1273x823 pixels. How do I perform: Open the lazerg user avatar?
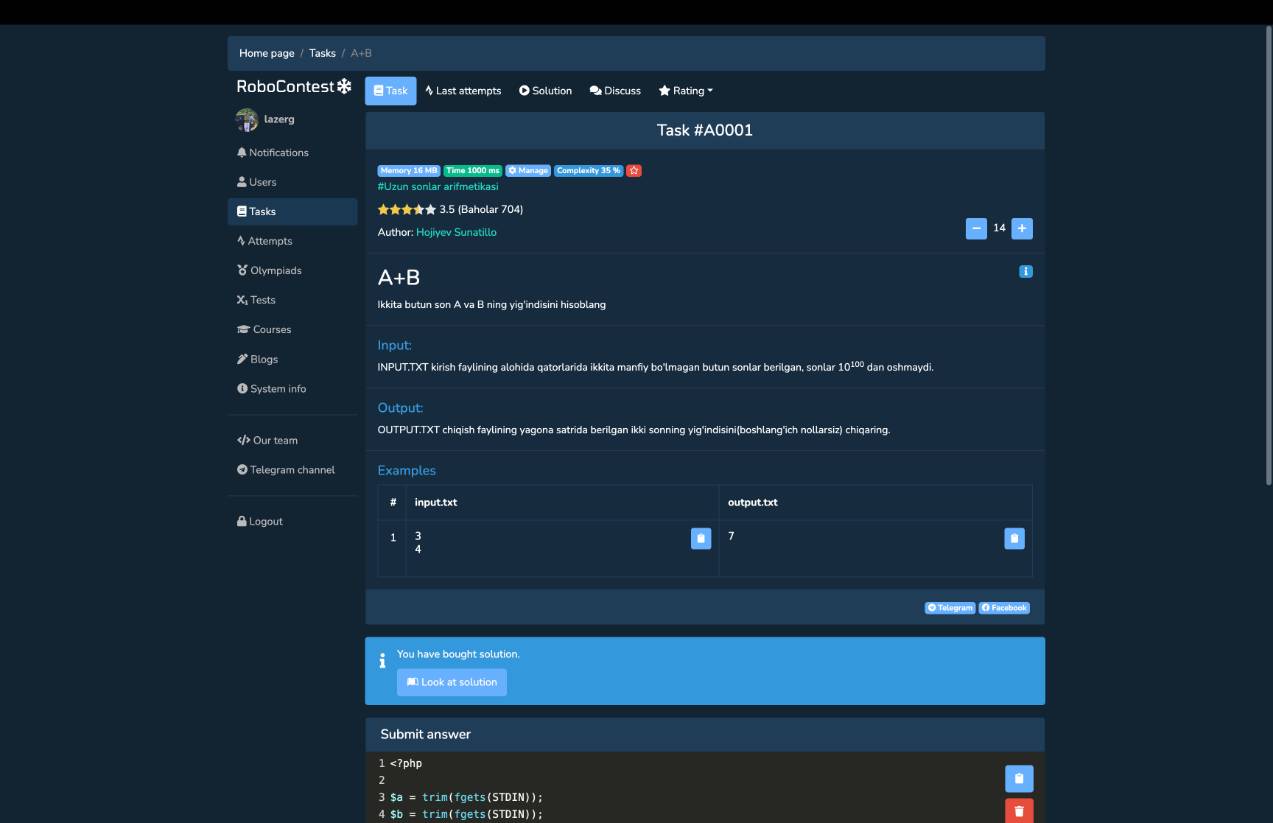point(246,120)
